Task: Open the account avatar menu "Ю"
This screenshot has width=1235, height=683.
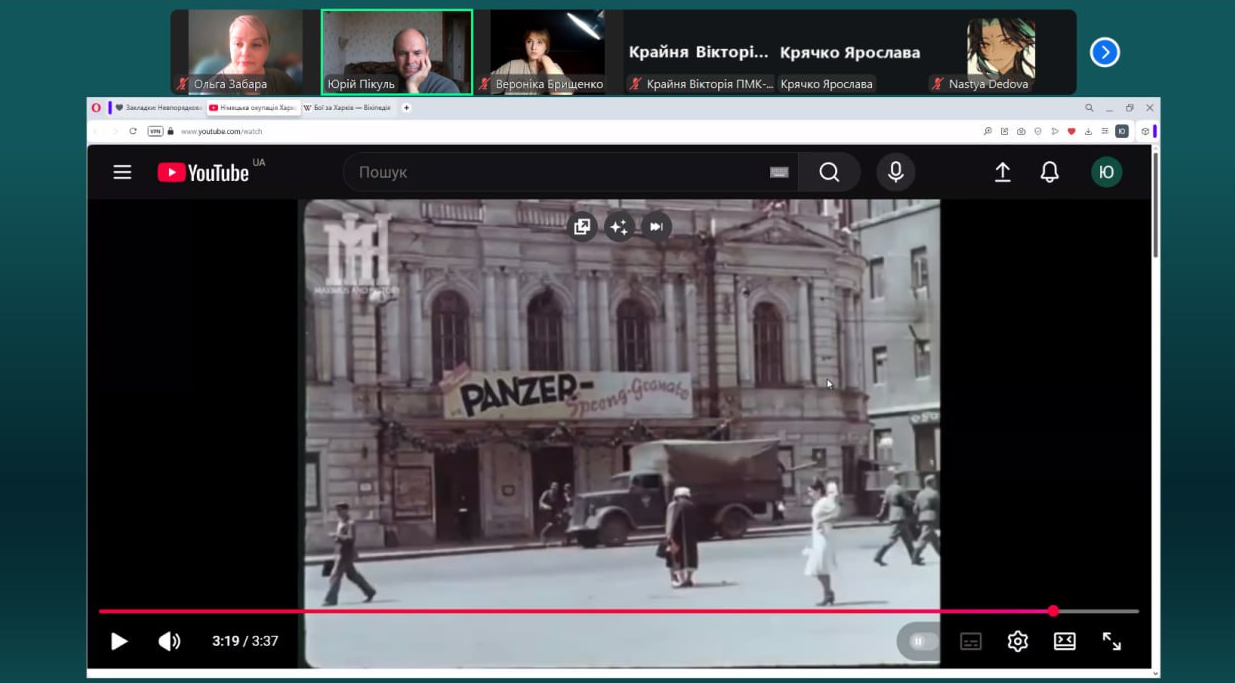Action: (x=1106, y=172)
